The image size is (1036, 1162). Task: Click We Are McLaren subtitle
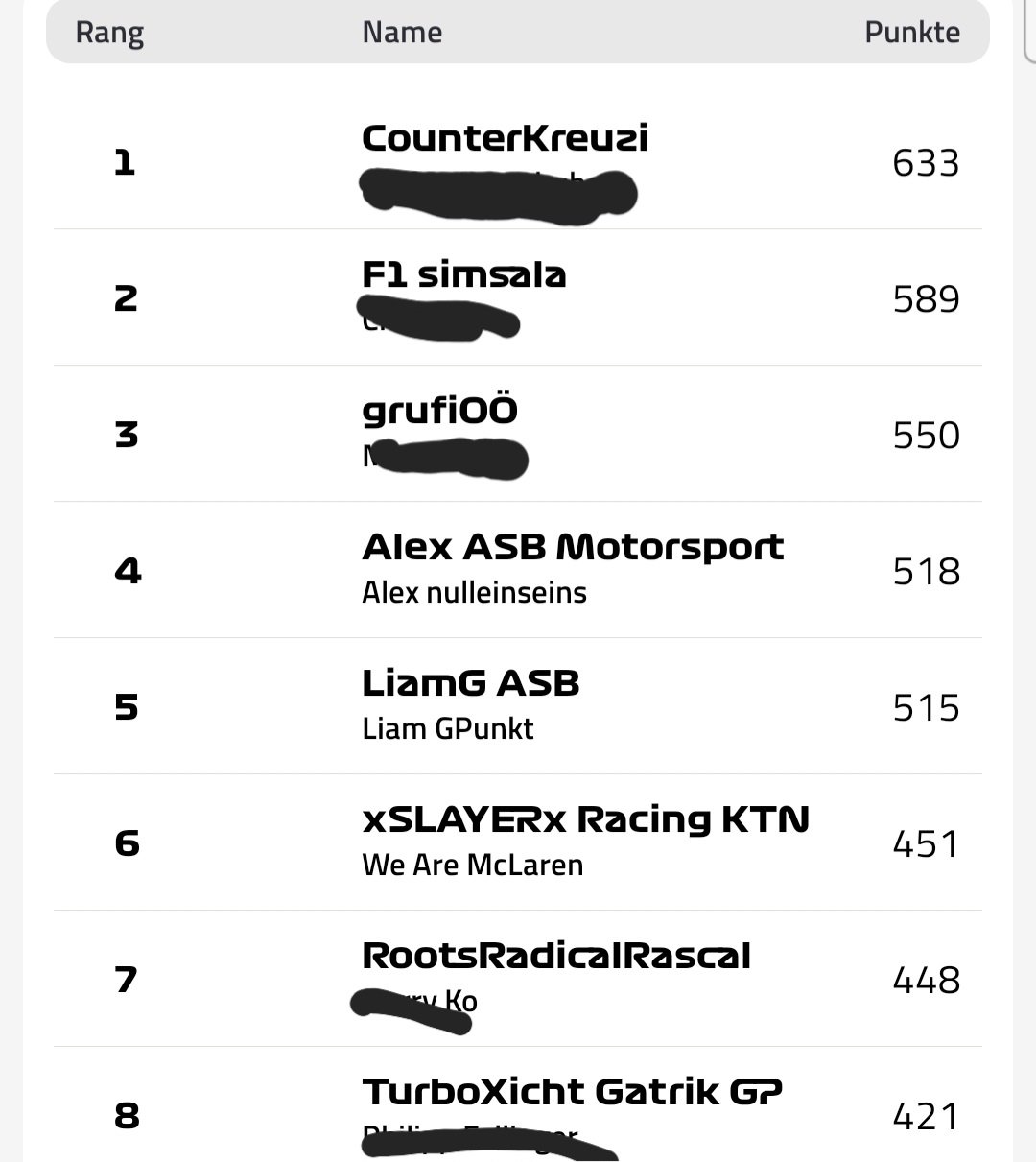click(x=472, y=865)
